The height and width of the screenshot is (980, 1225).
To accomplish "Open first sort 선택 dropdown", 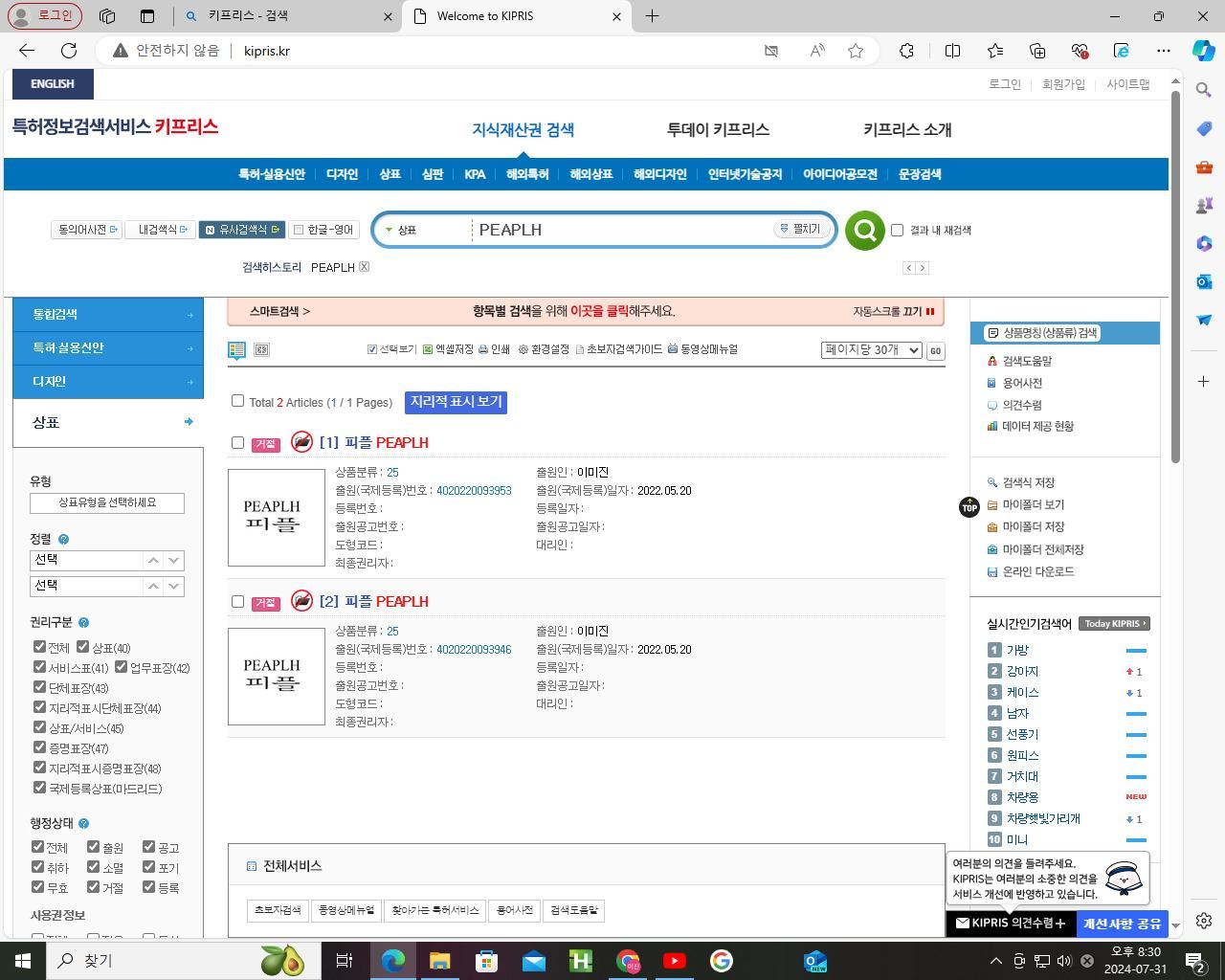I will click(x=107, y=560).
